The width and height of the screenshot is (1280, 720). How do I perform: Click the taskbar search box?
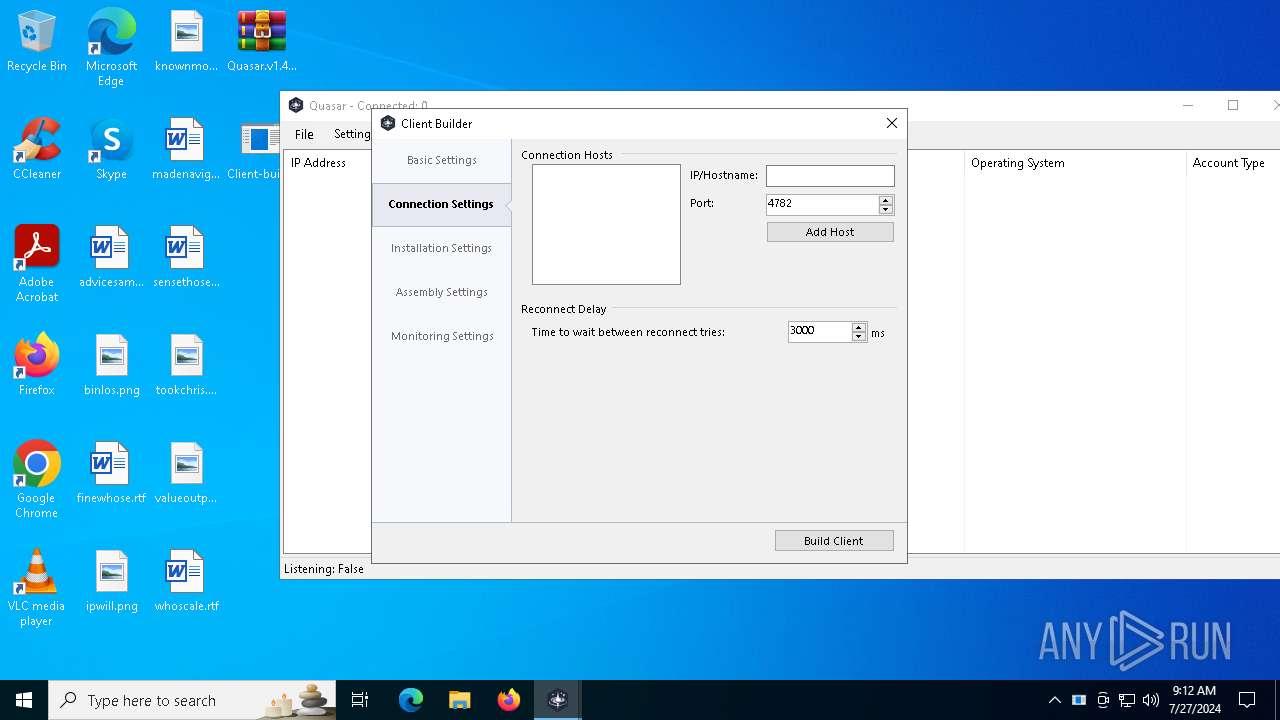click(x=194, y=700)
